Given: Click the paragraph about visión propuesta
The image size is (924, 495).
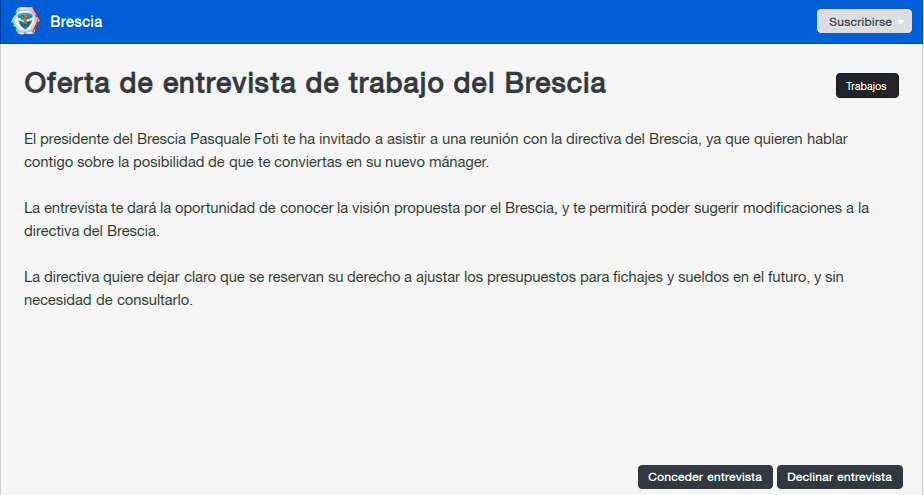Looking at the screenshot, I should [x=446, y=219].
